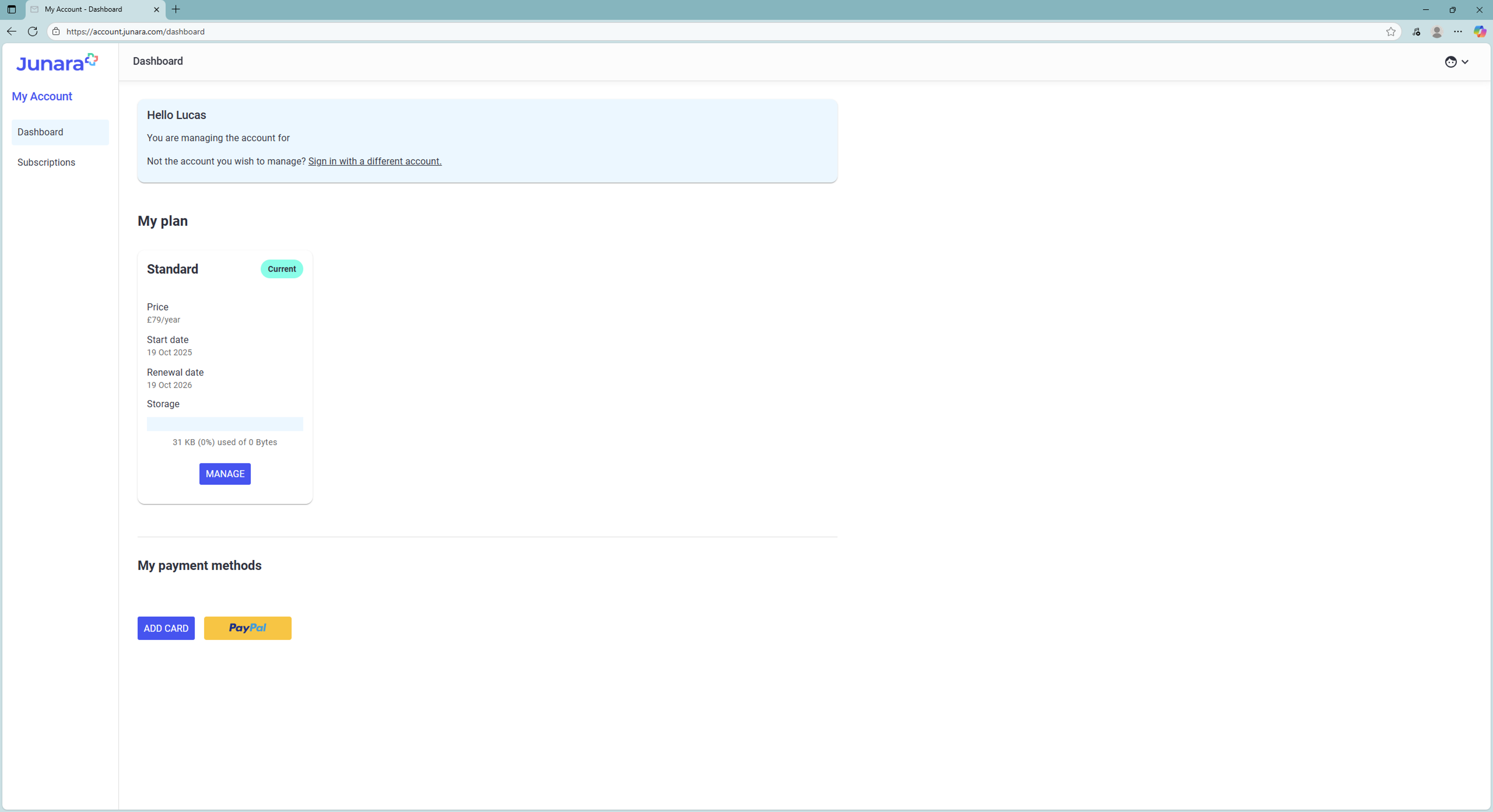The image size is (1493, 812).
Task: Open browser settings and more menu
Action: pos(1458,32)
